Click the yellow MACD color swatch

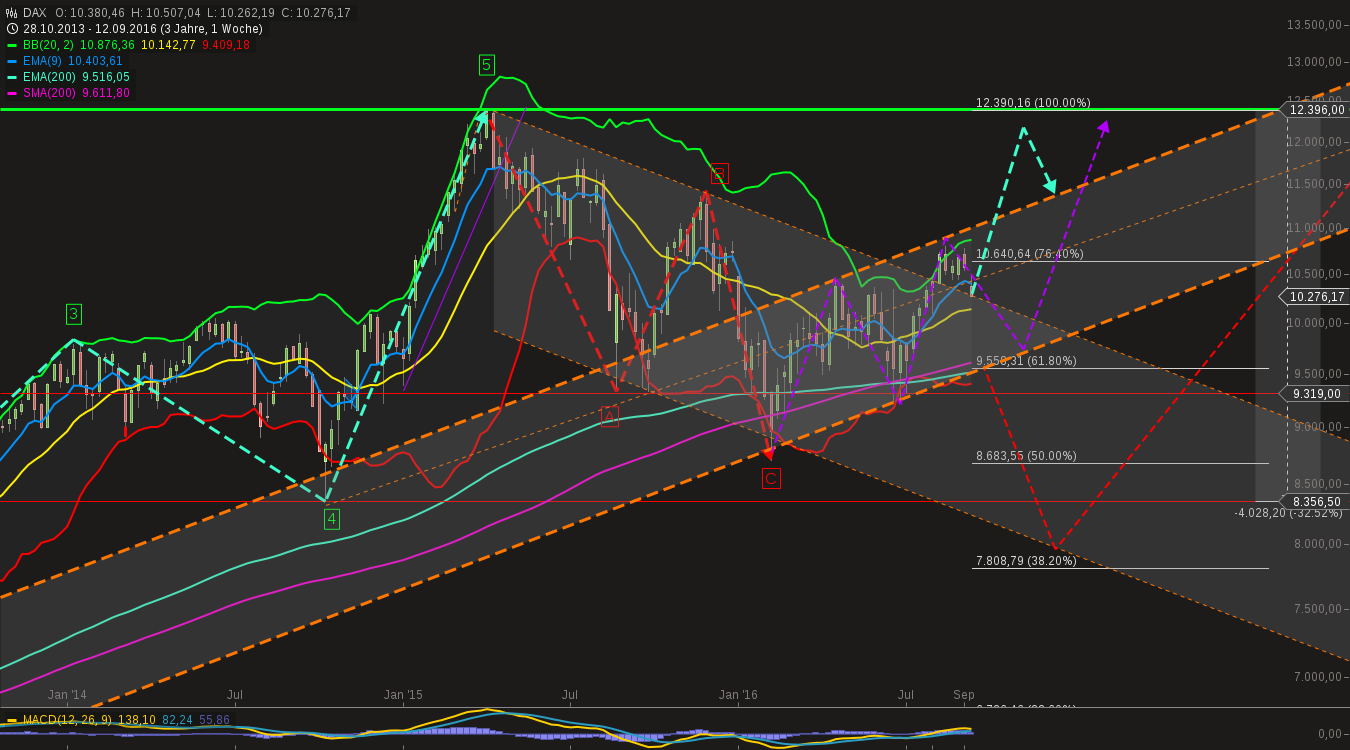click(12, 720)
